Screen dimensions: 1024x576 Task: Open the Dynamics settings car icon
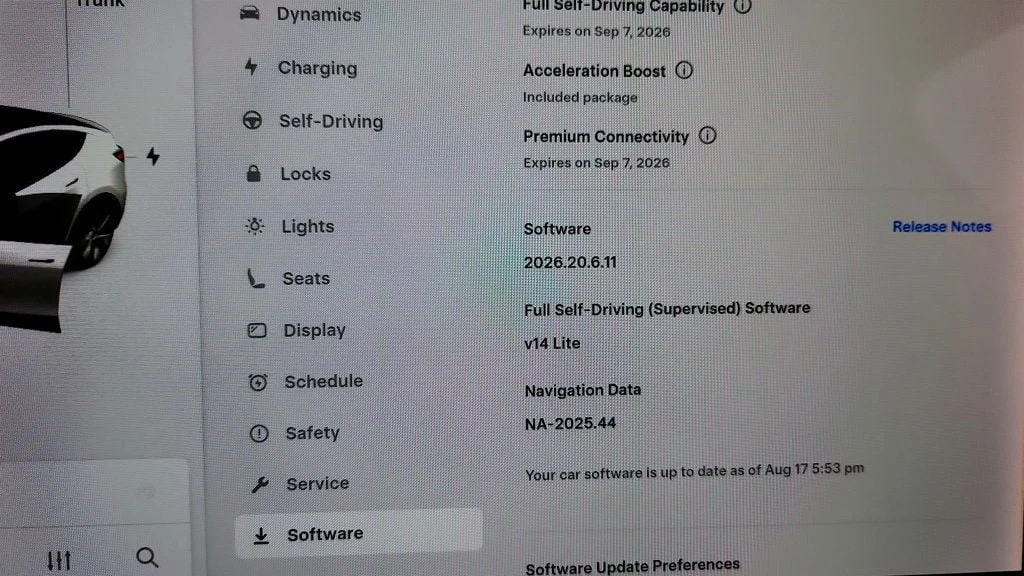pyautogui.click(x=249, y=12)
